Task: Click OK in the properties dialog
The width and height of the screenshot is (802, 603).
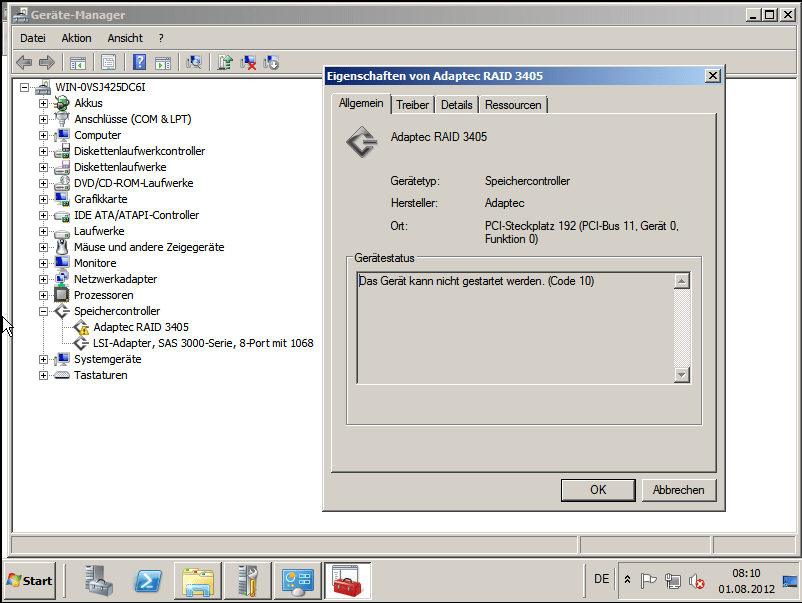Action: tap(598, 490)
